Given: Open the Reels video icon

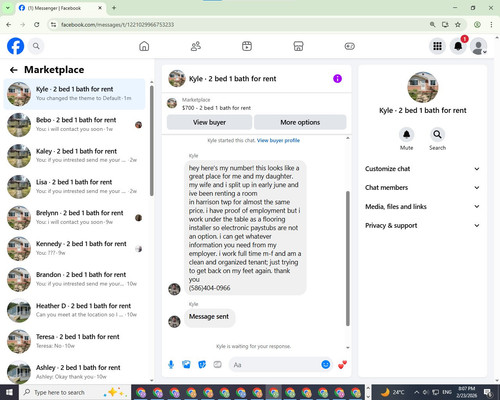Looking at the screenshot, I should coord(247,46).
